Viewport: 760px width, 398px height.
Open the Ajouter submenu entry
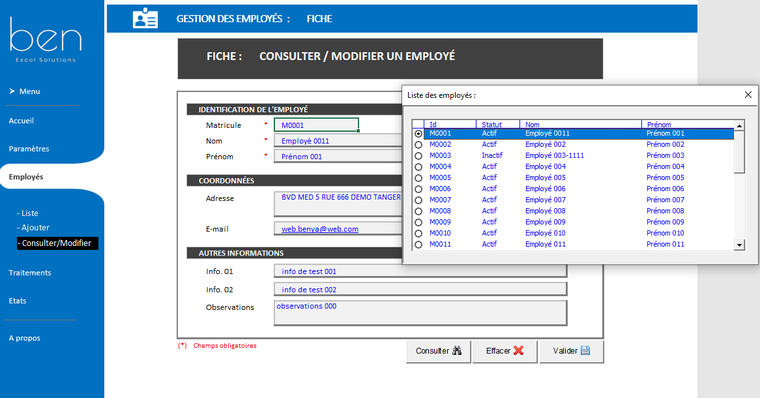pos(33,227)
